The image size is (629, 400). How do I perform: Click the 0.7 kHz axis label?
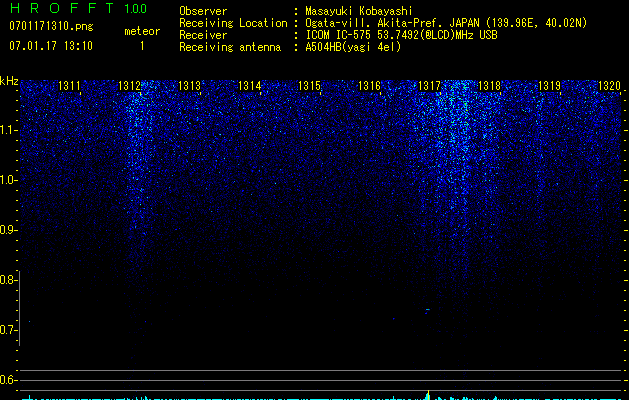click(x=8, y=330)
